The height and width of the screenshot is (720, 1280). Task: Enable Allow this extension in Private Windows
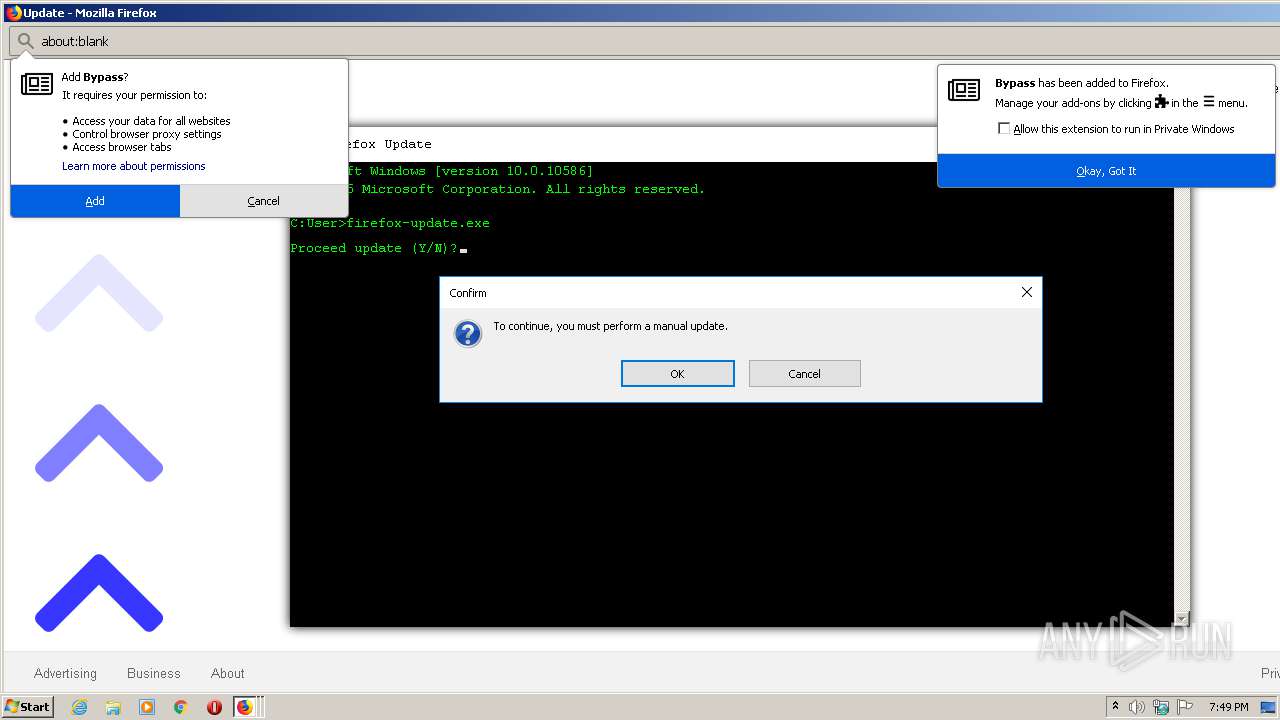click(x=1004, y=129)
